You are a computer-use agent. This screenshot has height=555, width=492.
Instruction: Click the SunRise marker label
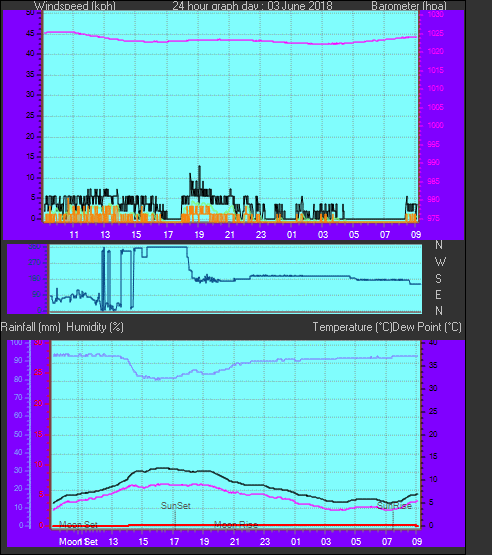click(x=394, y=506)
